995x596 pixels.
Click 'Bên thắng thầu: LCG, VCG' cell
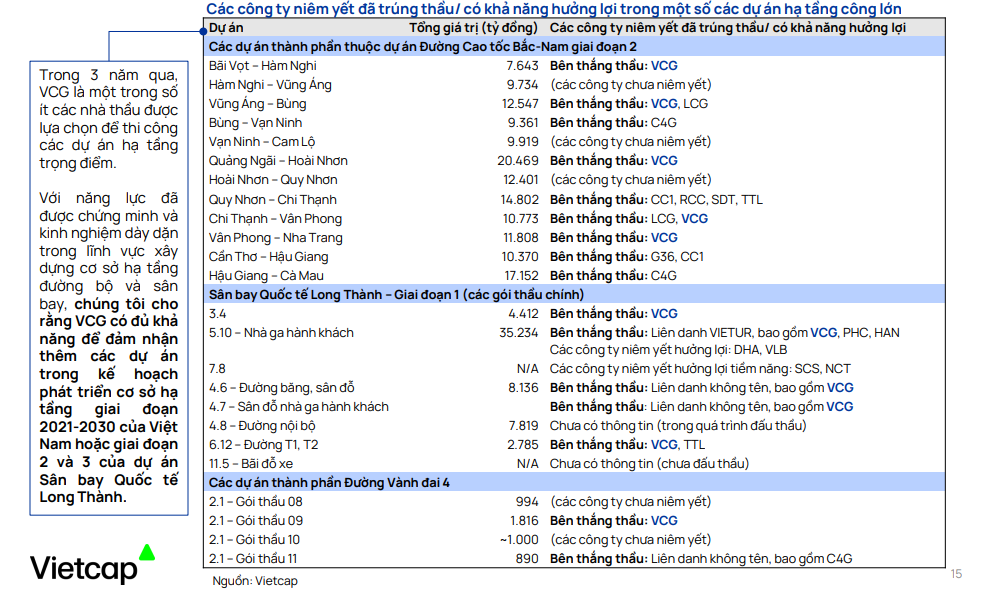click(629, 219)
